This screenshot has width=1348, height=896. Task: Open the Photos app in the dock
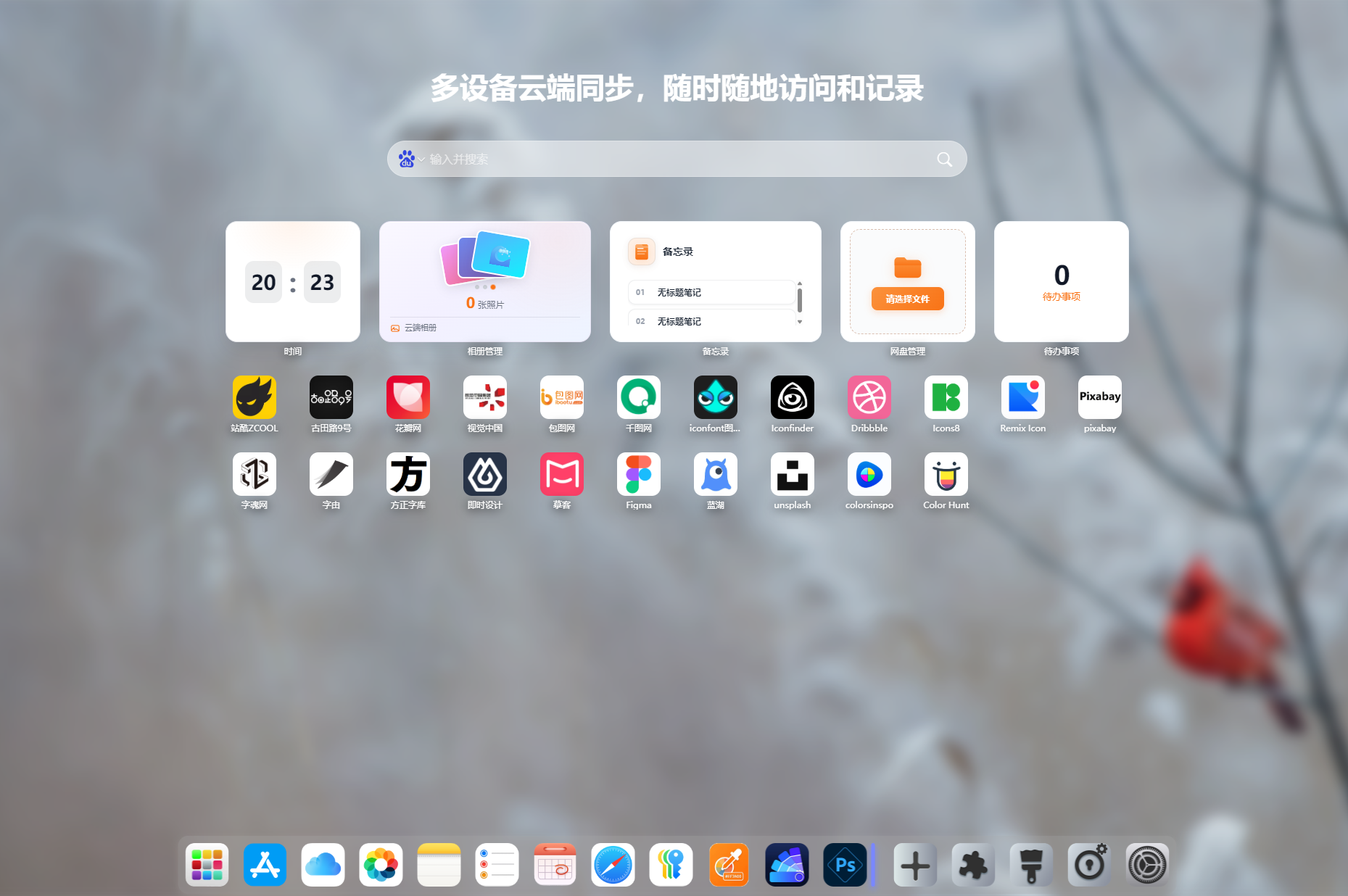point(381,865)
